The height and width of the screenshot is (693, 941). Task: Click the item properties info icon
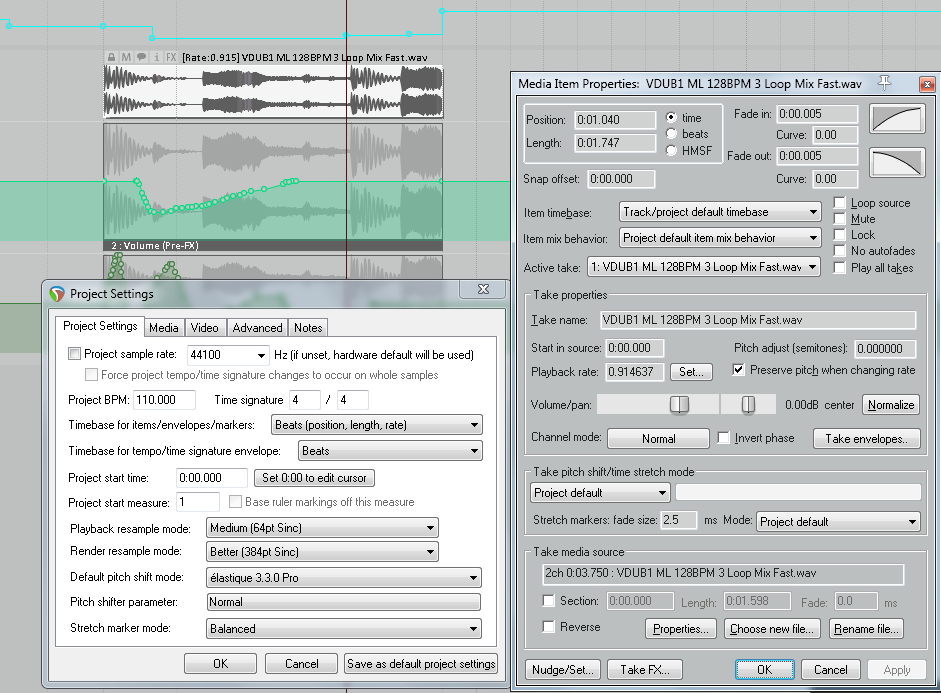point(156,58)
